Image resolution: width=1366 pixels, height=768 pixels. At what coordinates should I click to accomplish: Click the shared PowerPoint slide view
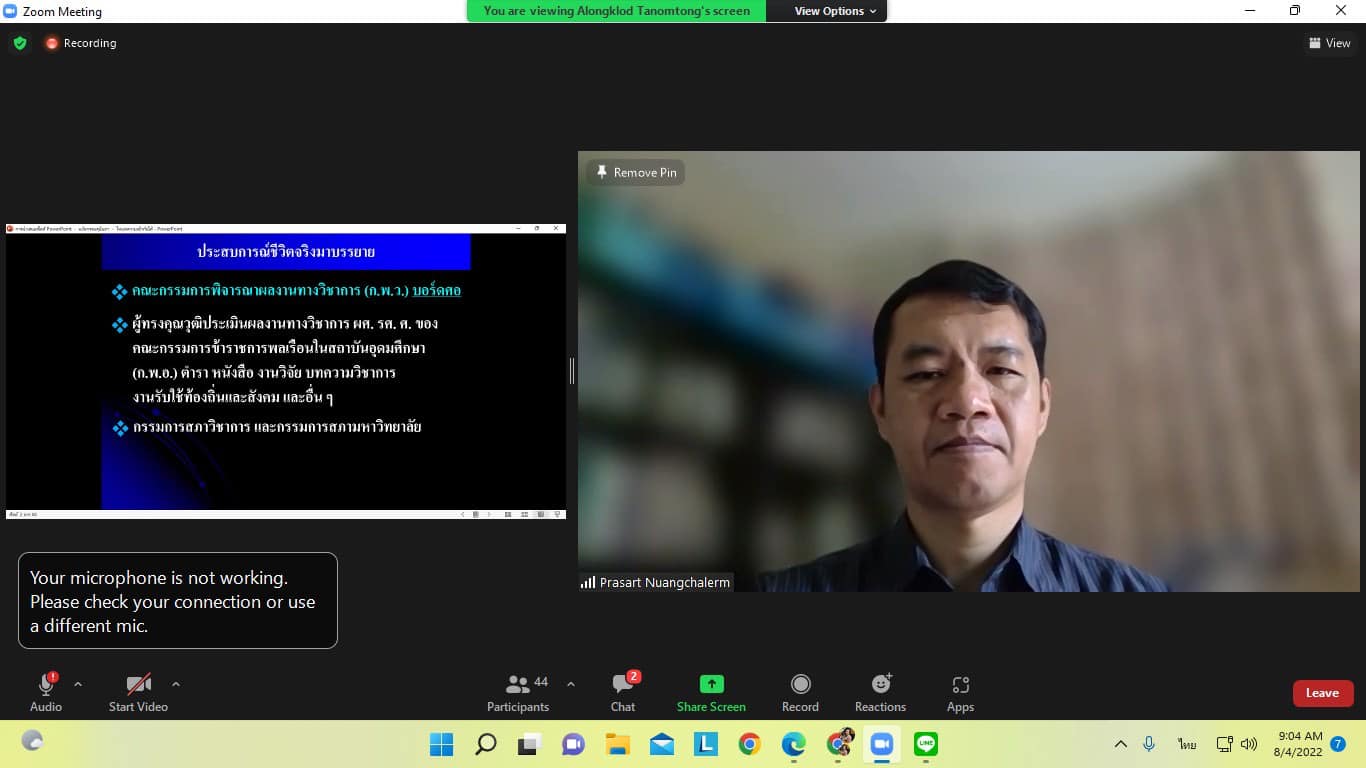pyautogui.click(x=286, y=371)
